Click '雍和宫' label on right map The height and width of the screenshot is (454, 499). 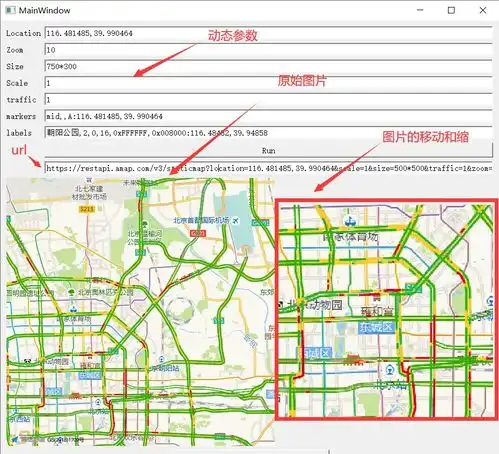[x=377, y=311]
